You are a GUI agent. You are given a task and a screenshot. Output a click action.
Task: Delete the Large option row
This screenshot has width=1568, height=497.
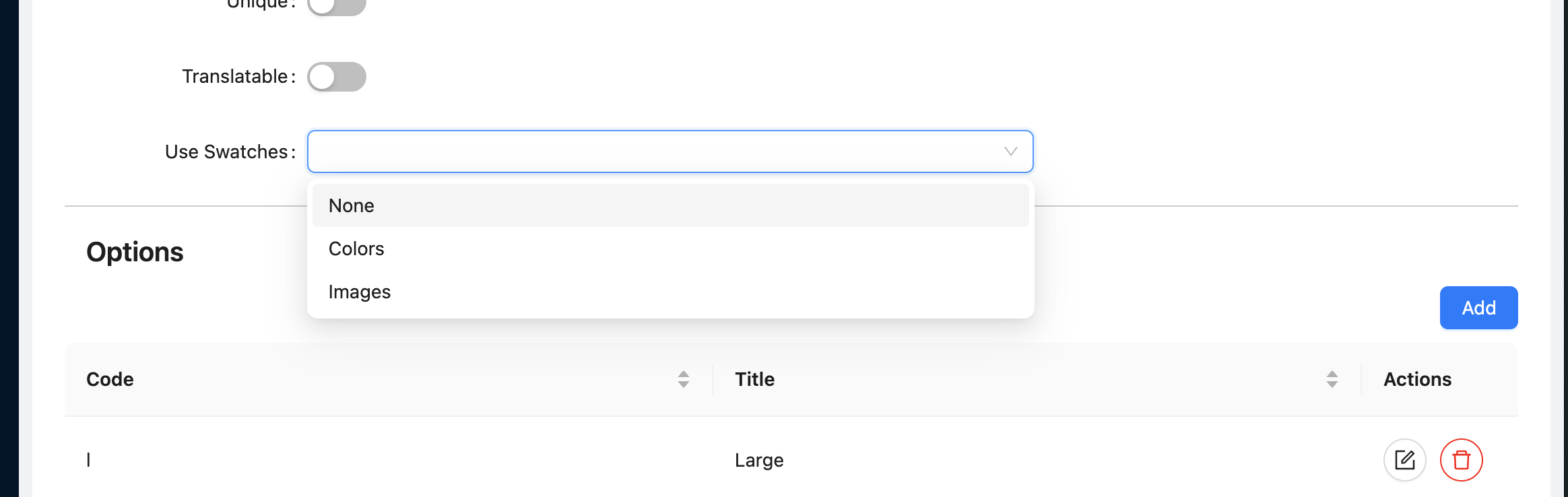point(1461,460)
